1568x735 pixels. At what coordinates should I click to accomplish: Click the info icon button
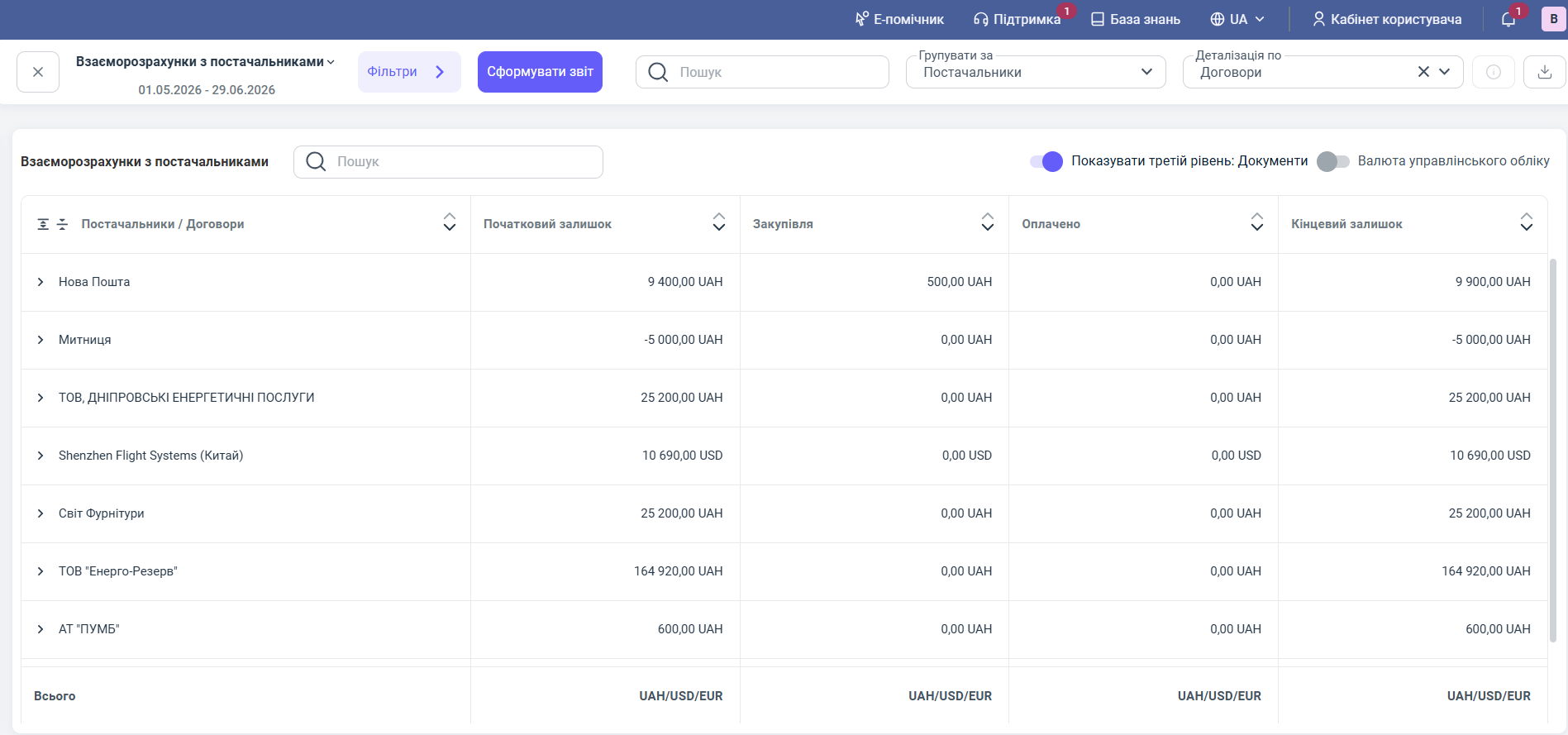[x=1494, y=72]
